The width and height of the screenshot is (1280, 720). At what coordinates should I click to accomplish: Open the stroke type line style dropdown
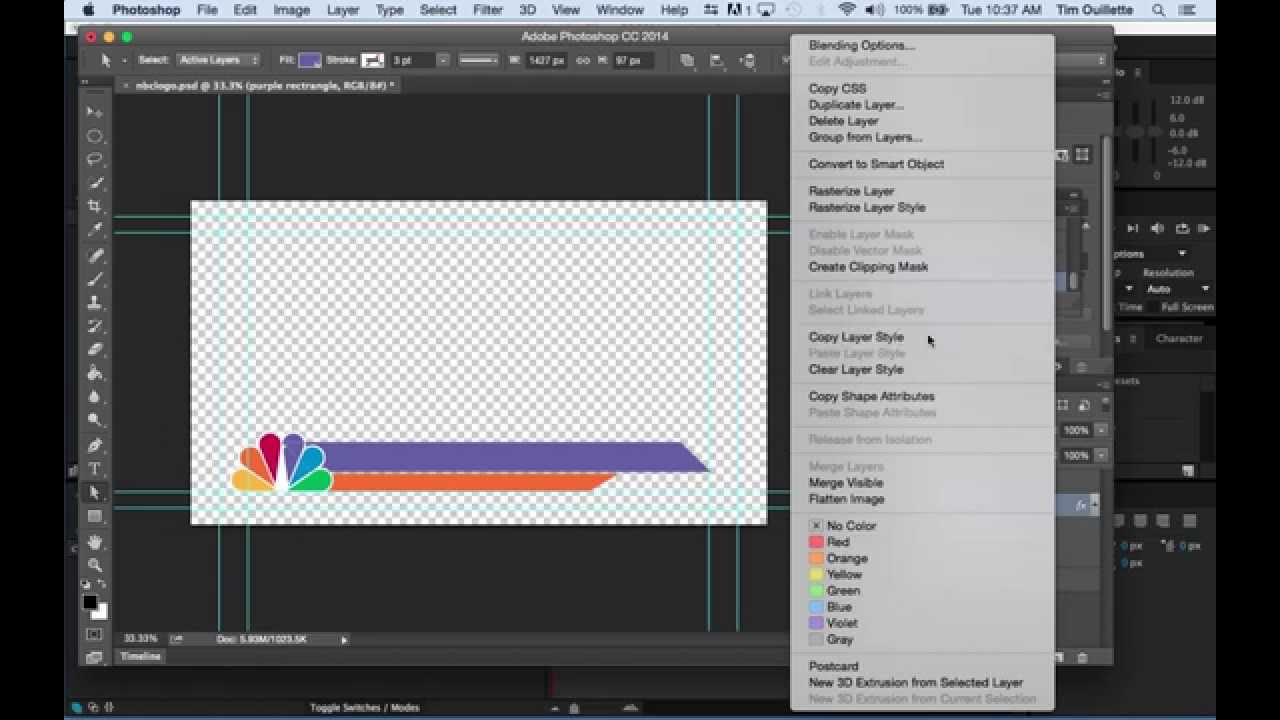pos(479,60)
